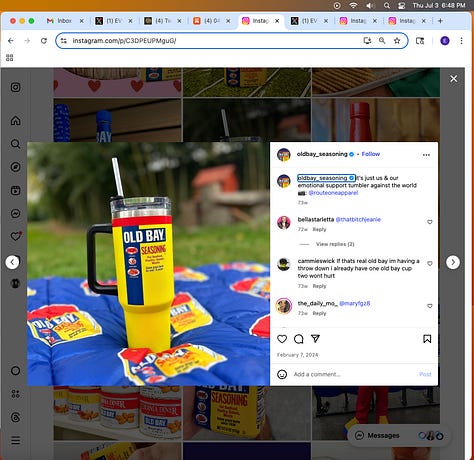Open a new browser tab

[x=440, y=21]
